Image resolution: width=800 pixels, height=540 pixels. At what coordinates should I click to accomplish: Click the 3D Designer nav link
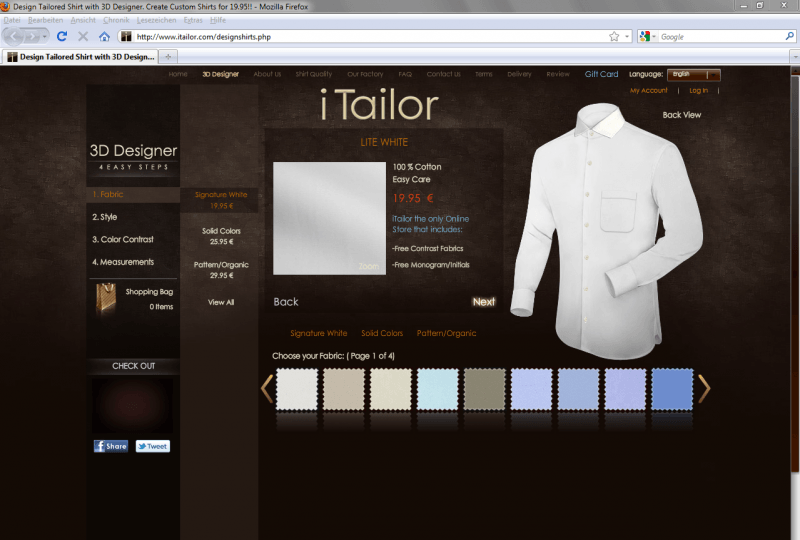pyautogui.click(x=220, y=74)
